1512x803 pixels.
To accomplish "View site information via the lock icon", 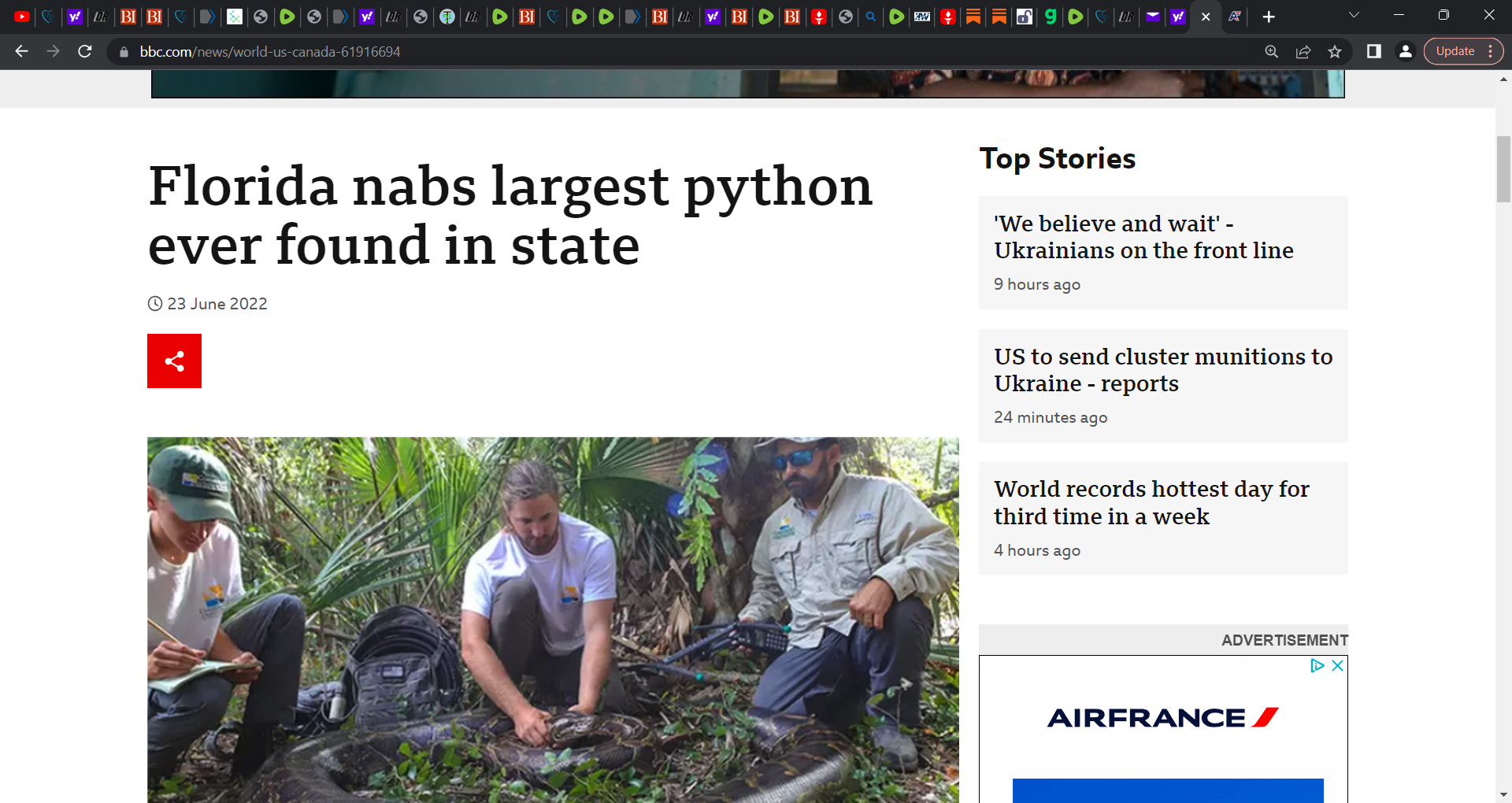I will 124,52.
